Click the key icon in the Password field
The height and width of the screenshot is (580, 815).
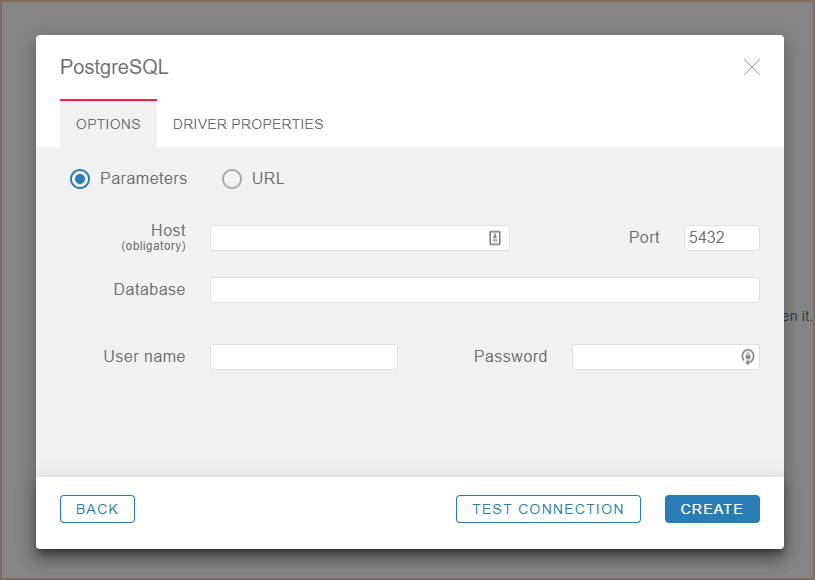(747, 357)
